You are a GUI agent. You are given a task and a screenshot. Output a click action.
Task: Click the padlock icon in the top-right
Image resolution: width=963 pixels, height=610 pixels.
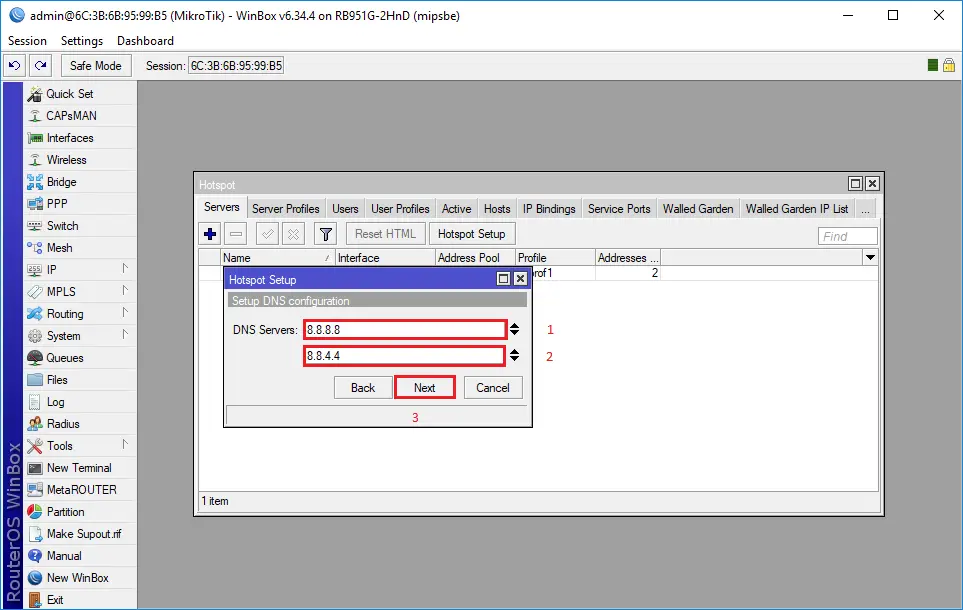coord(949,65)
